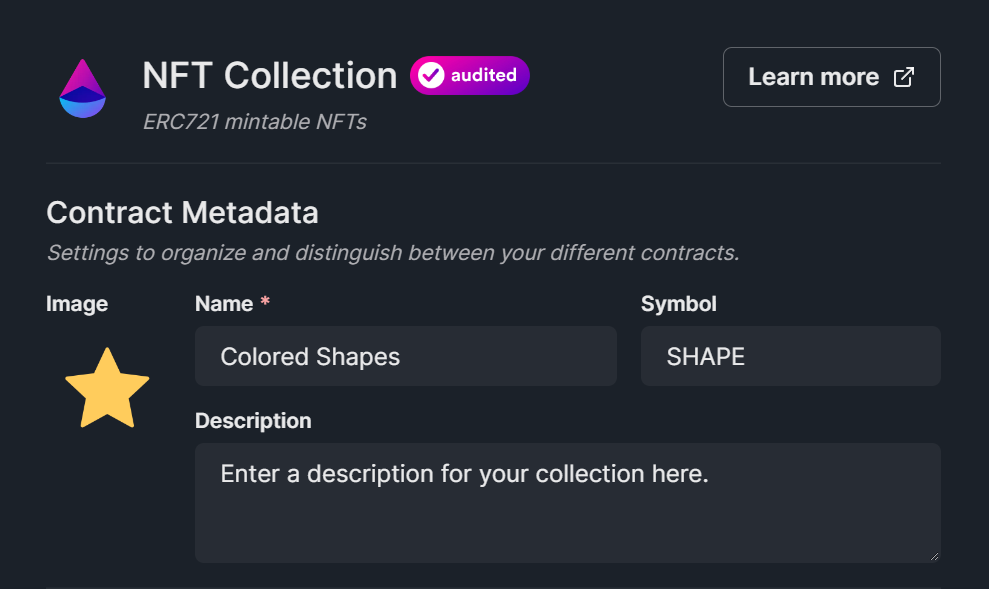This screenshot has height=589, width=989.
Task: Click the checkmark inside the audited badge
Action: pos(431,75)
